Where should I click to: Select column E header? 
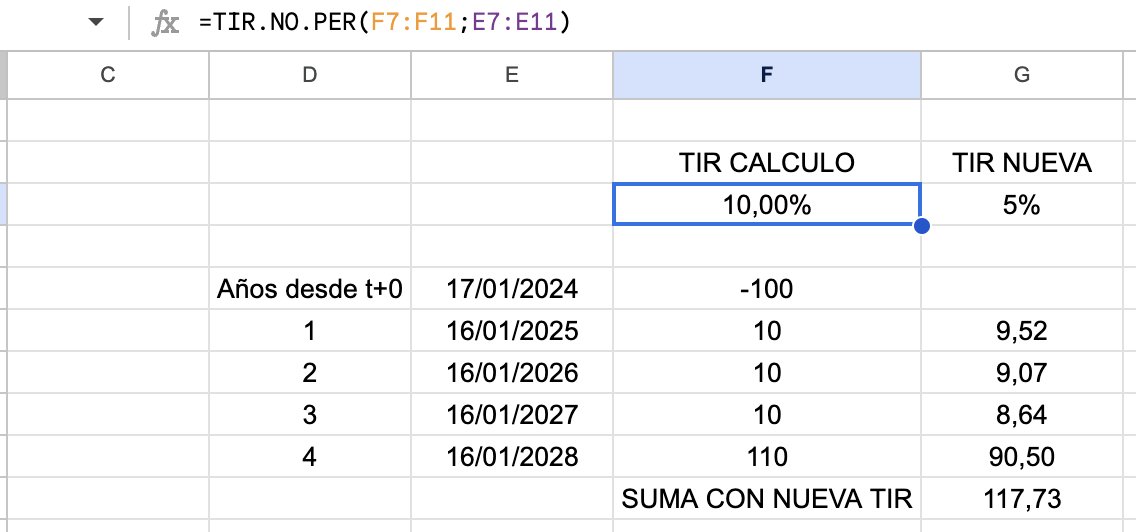click(x=511, y=75)
